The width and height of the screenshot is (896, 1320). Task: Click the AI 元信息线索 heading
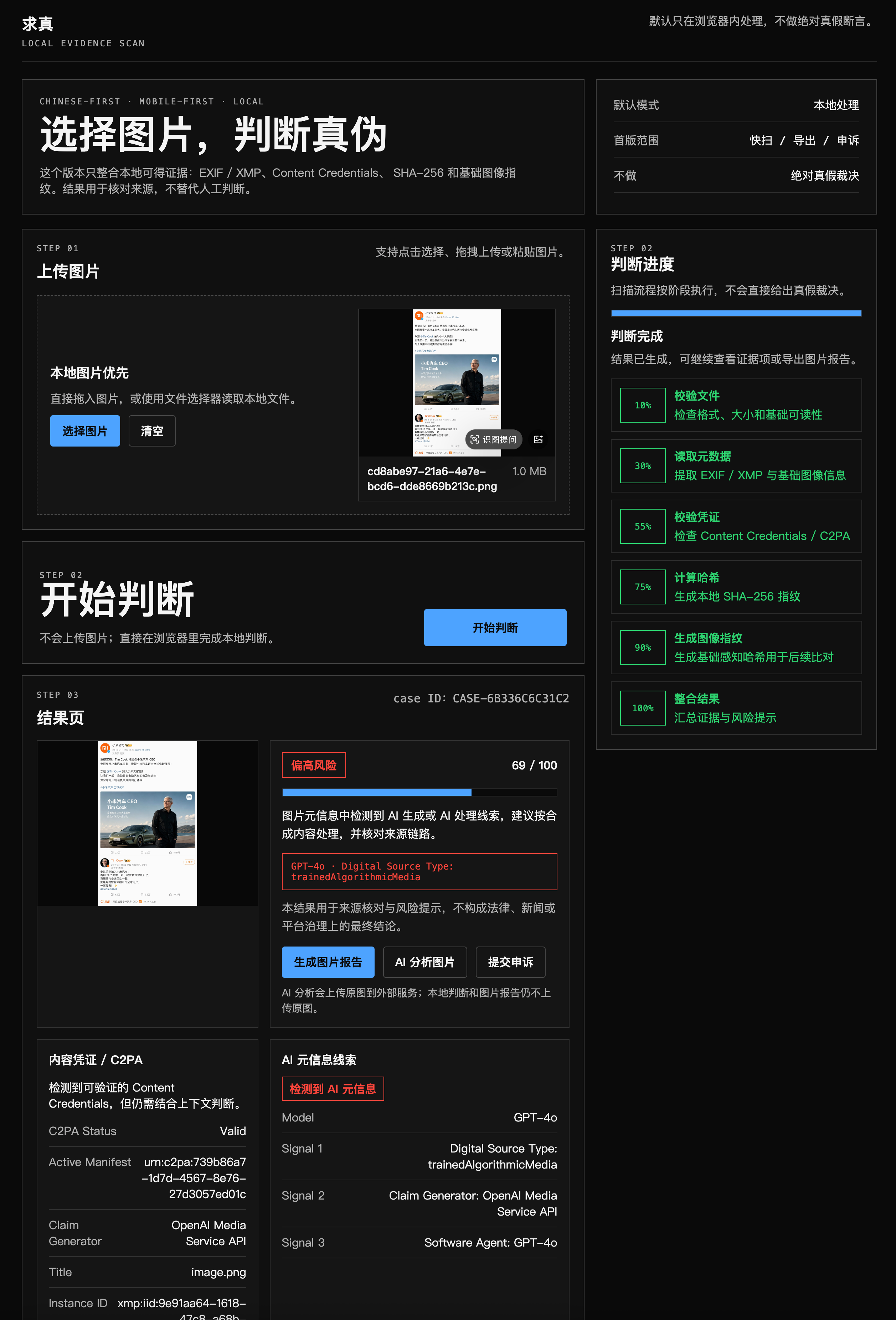click(x=319, y=1060)
